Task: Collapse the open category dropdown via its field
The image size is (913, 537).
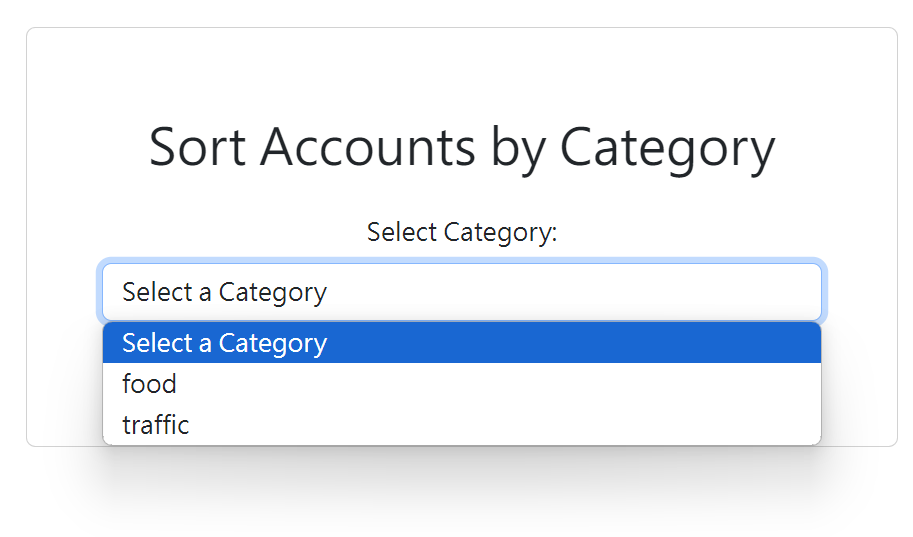Action: point(461,292)
